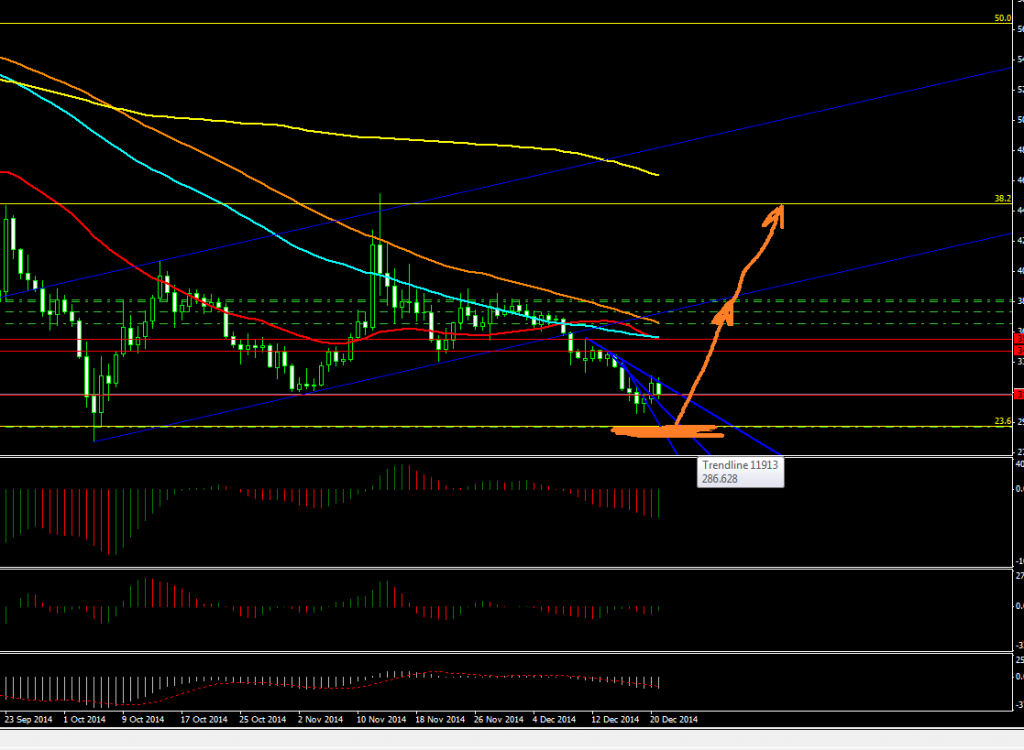The image size is (1024, 750).
Task: Click the 23 Sep 2014 date label
Action: tap(28, 719)
